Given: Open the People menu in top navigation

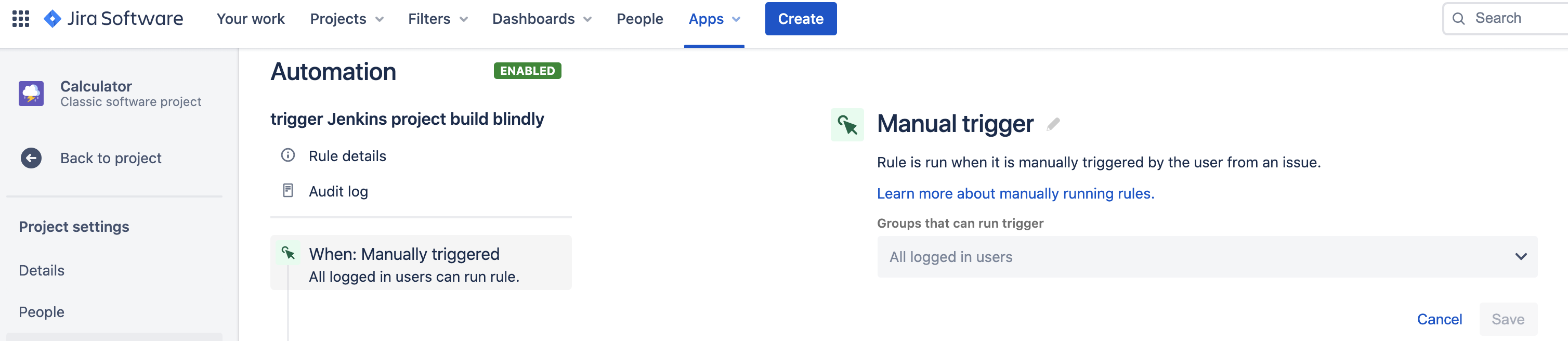Looking at the screenshot, I should (x=640, y=19).
